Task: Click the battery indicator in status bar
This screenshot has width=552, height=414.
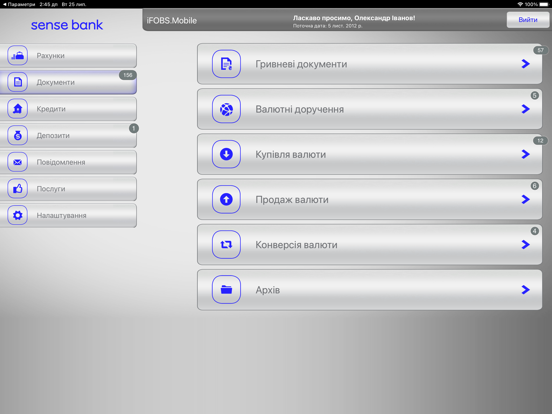Action: tap(544, 4)
